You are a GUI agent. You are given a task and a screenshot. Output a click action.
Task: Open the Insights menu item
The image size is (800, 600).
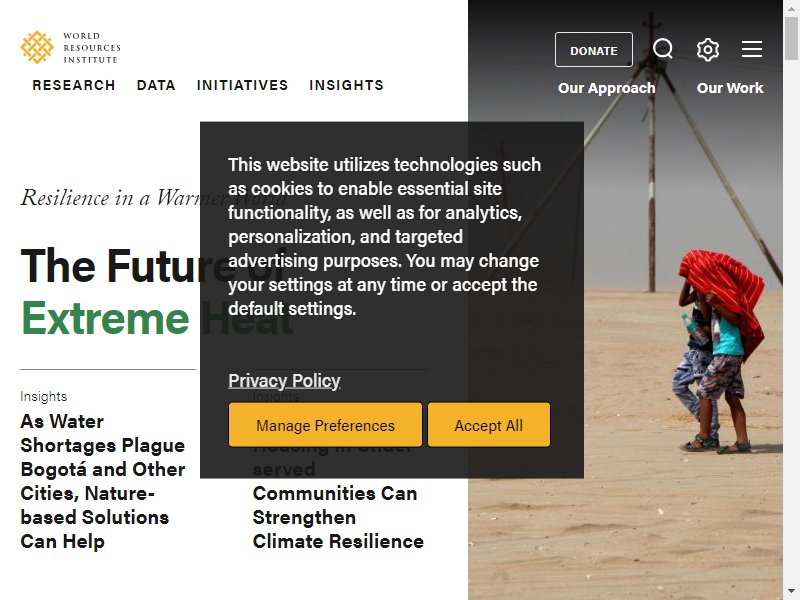(346, 85)
